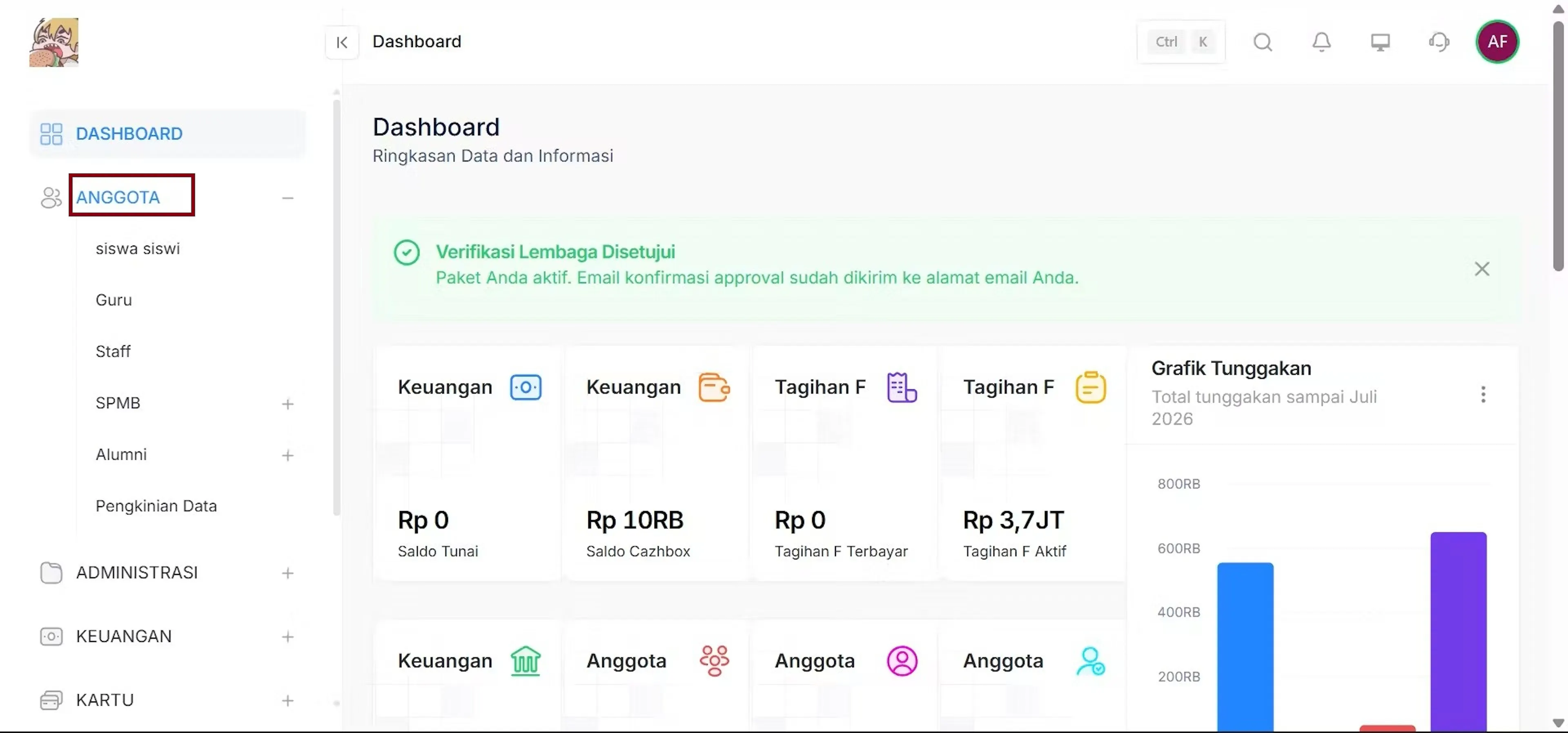Click the headset support icon
The width and height of the screenshot is (1568, 733).
[1438, 42]
